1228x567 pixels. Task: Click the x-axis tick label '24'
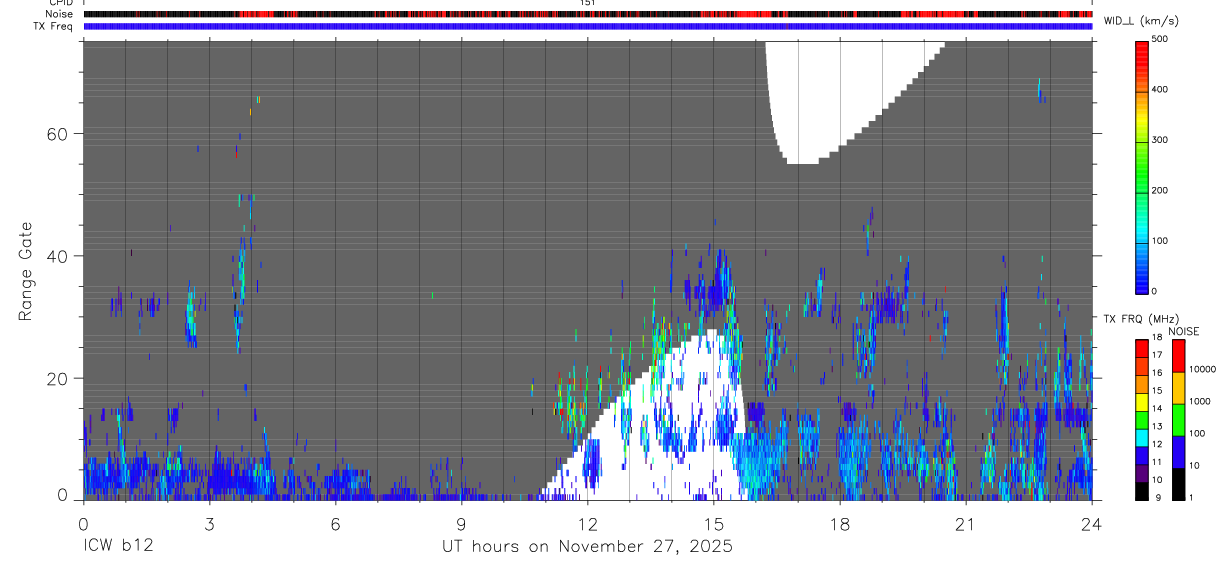(x=1092, y=523)
